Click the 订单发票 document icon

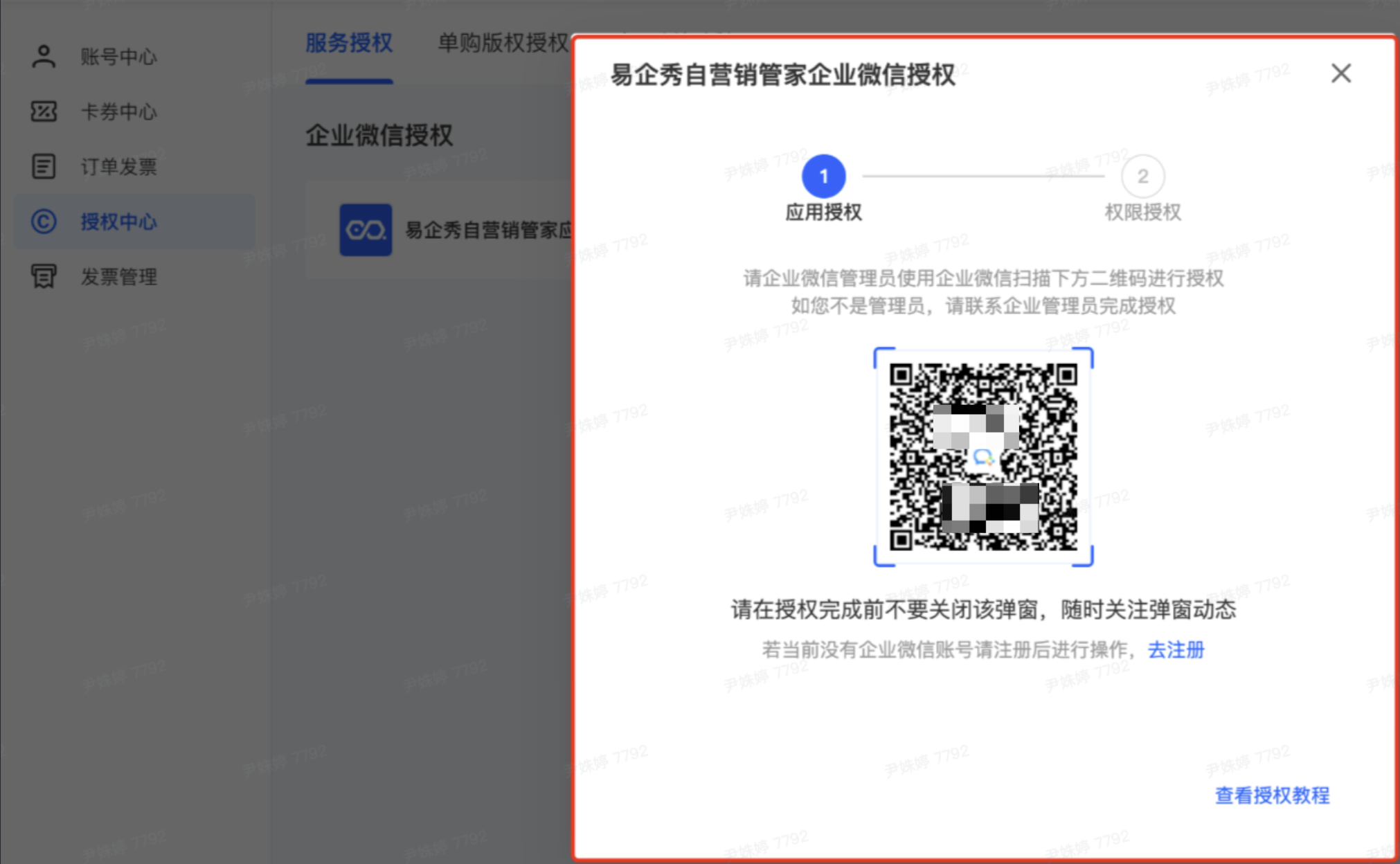(x=44, y=166)
